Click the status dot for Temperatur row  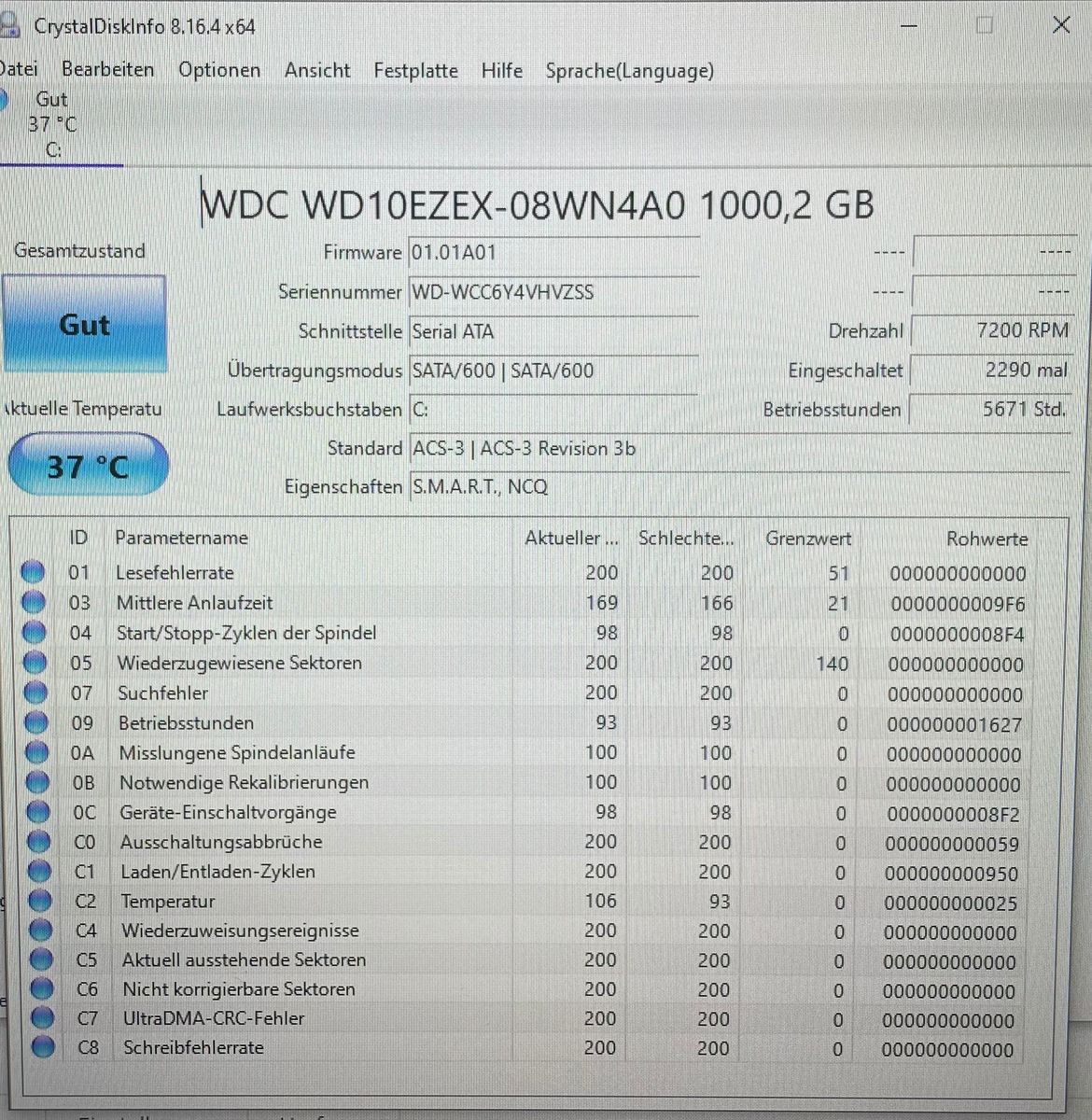pos(40,901)
